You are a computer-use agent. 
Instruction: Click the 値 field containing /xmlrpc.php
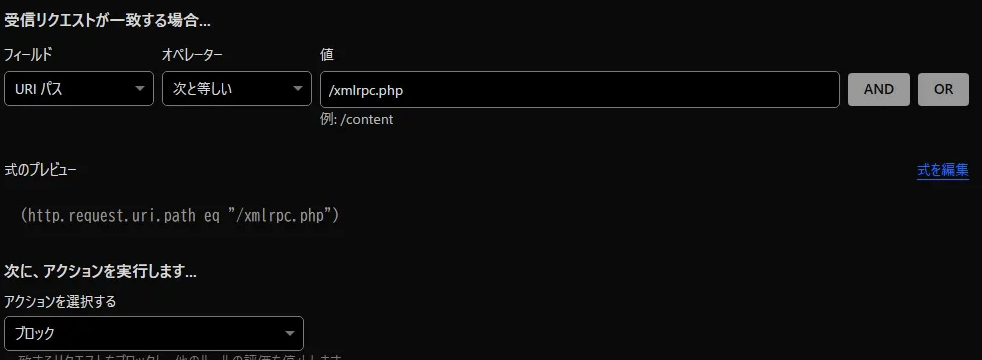coord(579,90)
